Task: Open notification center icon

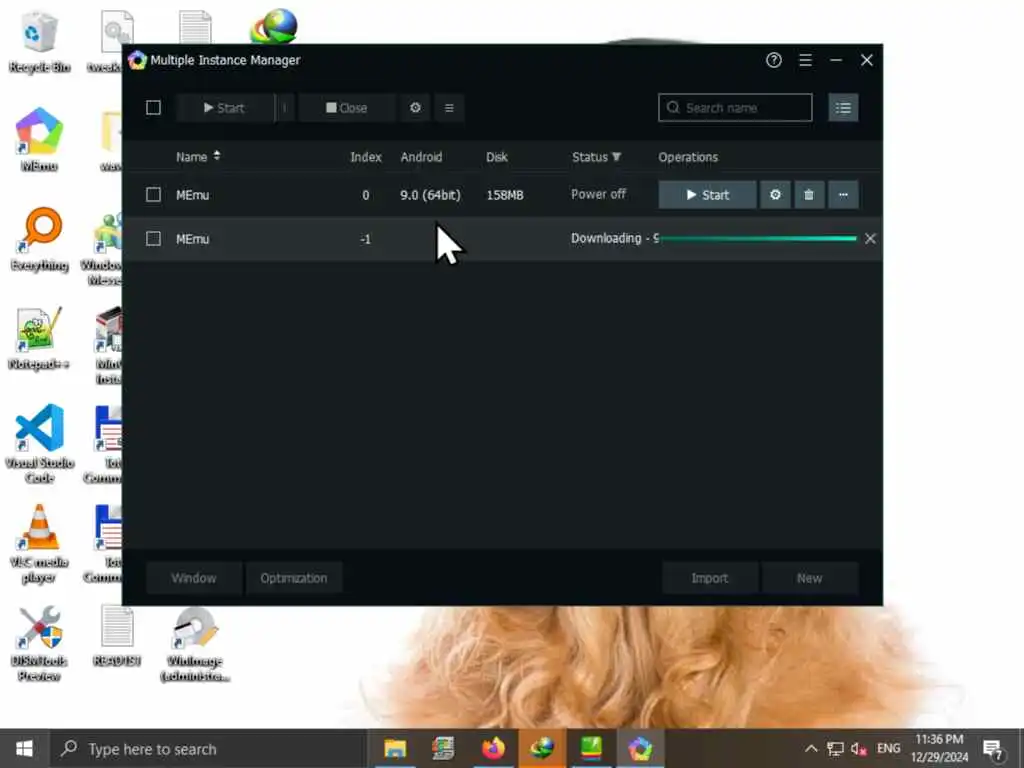Action: click(x=992, y=749)
